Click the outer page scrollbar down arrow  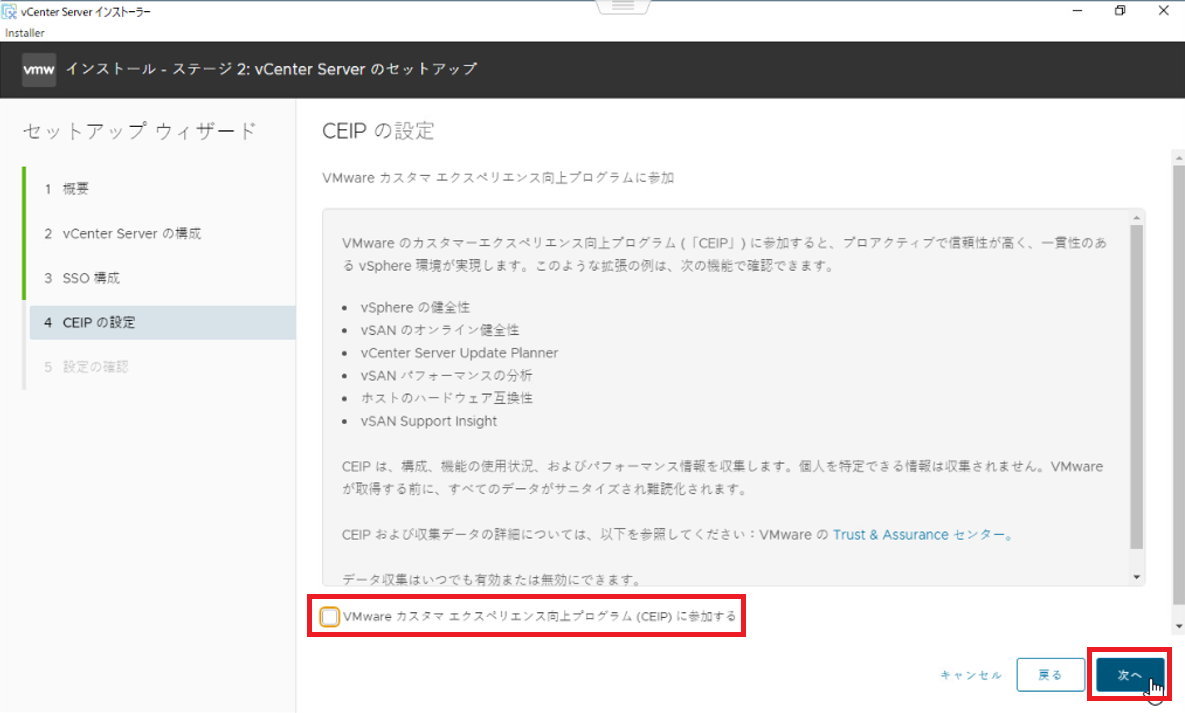(x=1179, y=627)
